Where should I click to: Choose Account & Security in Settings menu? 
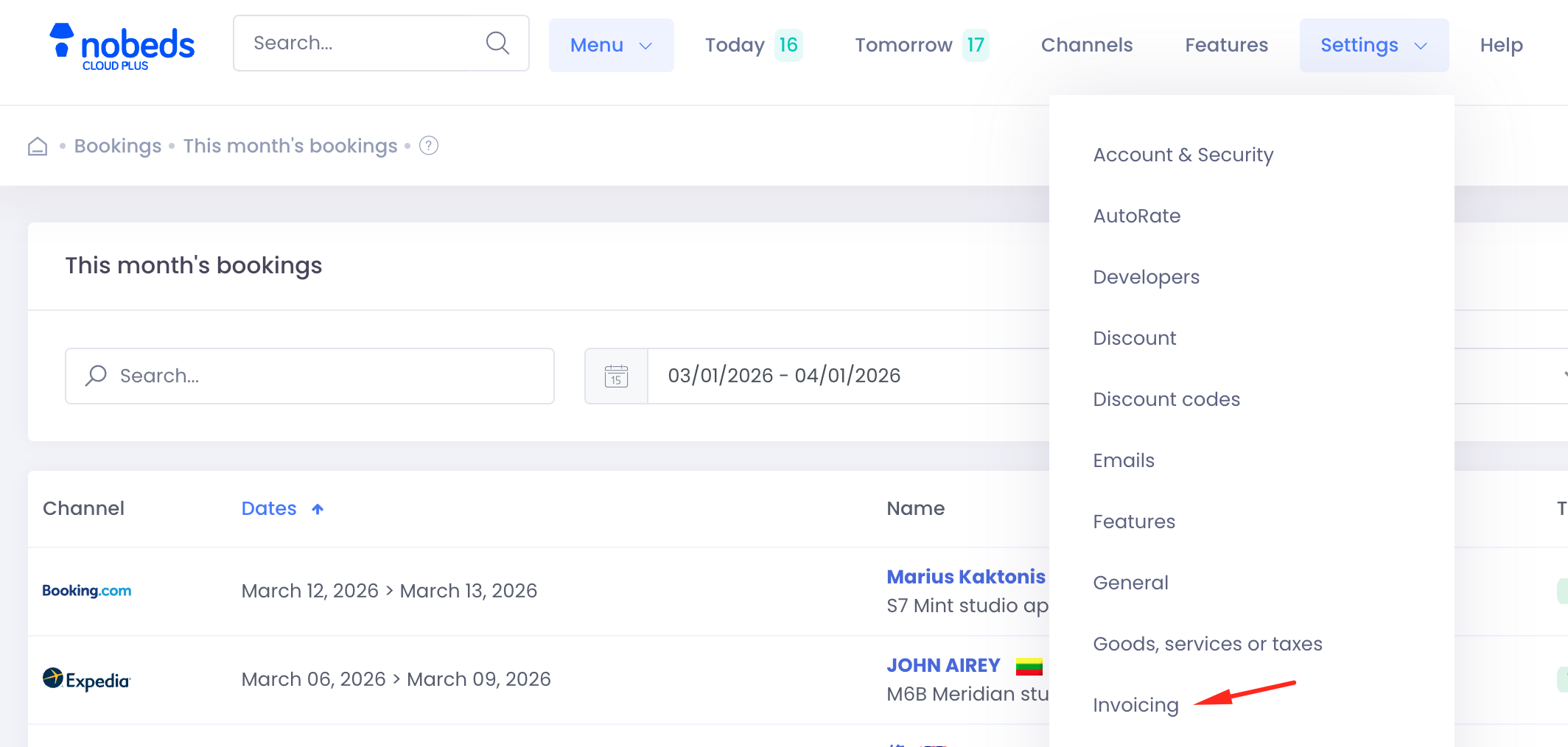(x=1183, y=155)
